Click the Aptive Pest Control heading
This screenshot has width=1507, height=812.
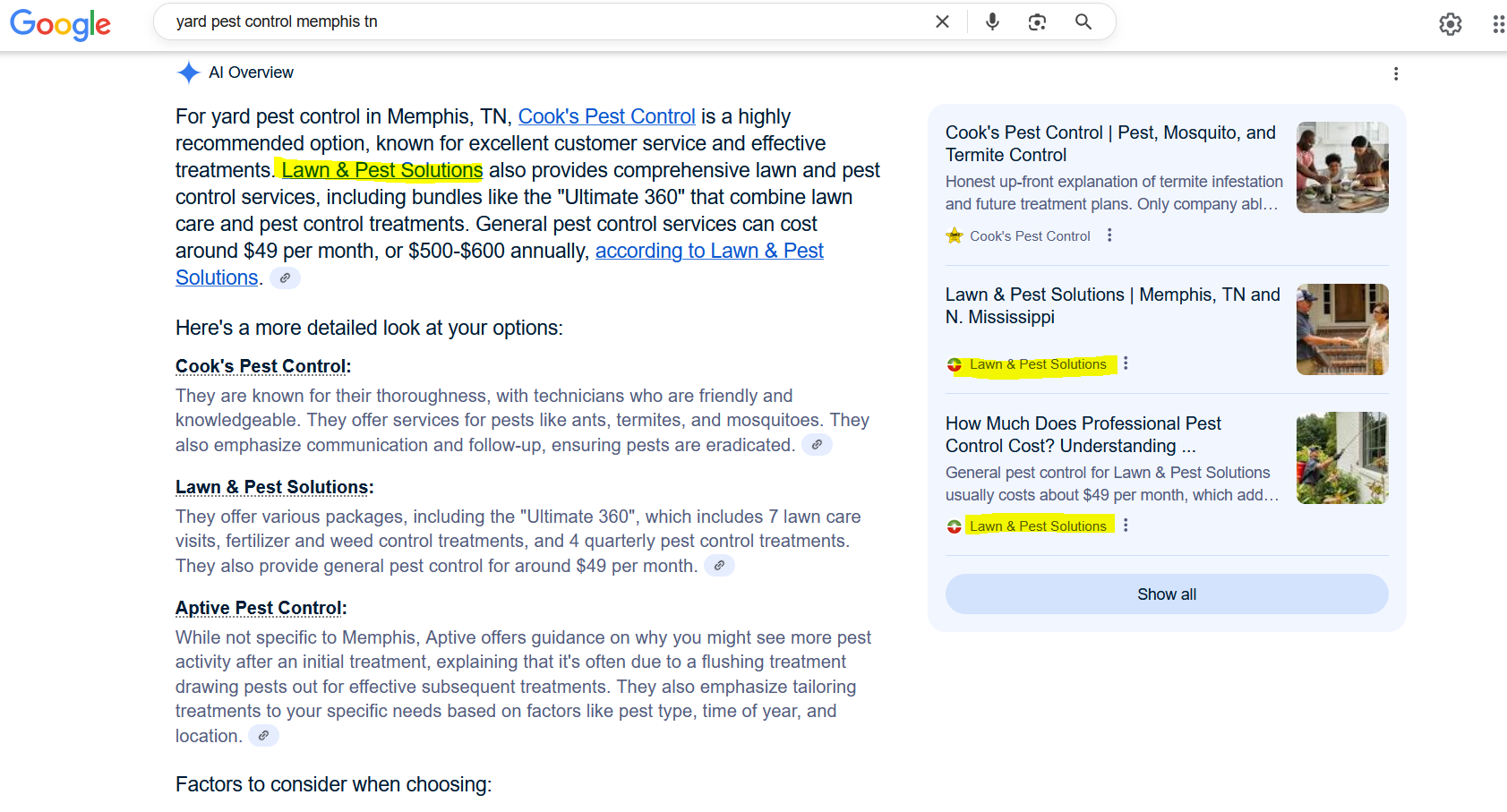(x=261, y=609)
